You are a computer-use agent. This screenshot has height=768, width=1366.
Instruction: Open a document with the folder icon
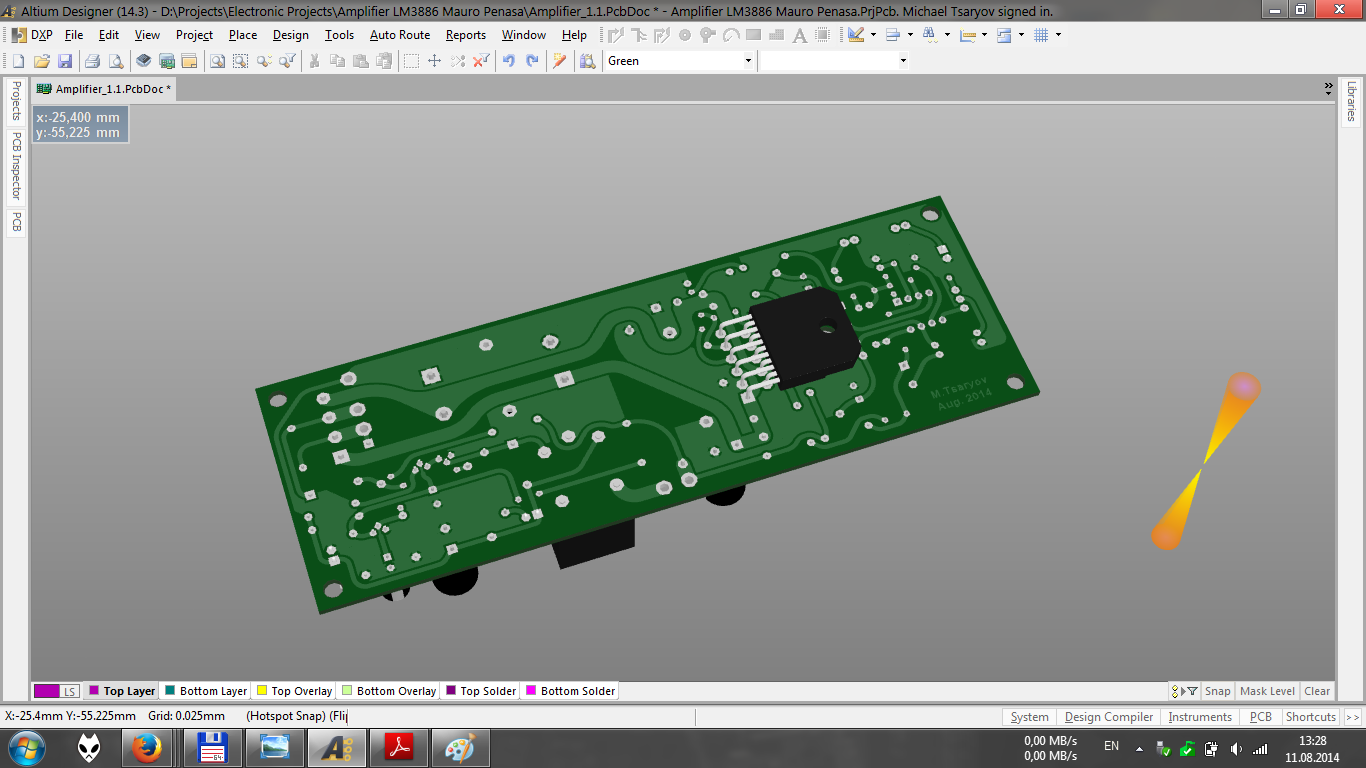[x=42, y=61]
